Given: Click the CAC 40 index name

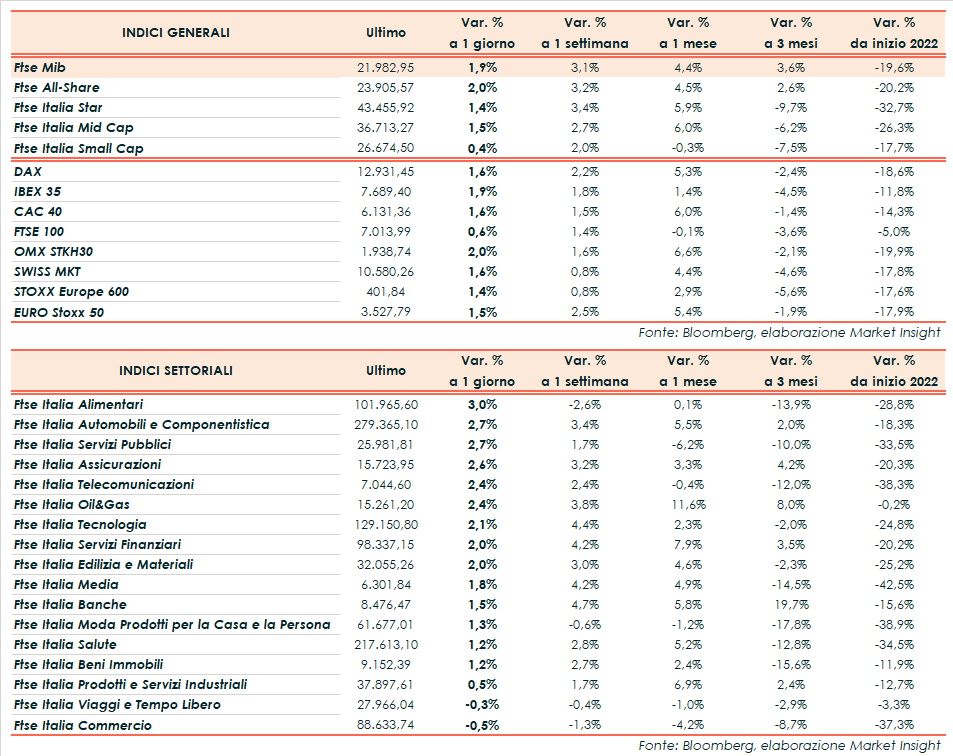Looking at the screenshot, I should tap(38, 211).
